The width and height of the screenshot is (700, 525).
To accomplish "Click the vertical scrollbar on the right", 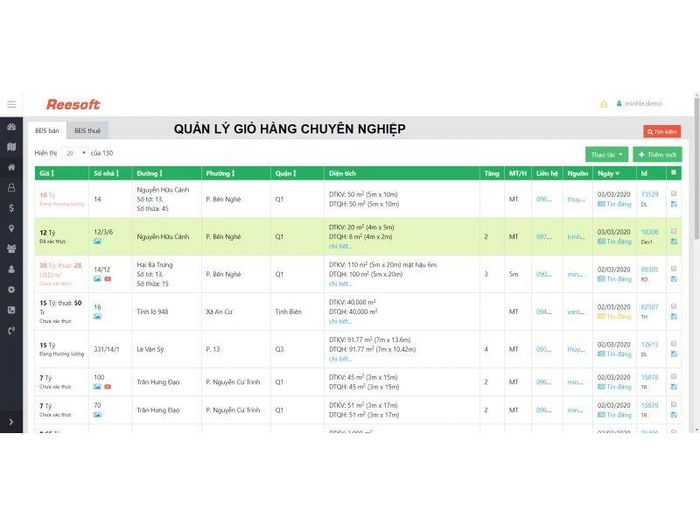I will (696, 170).
